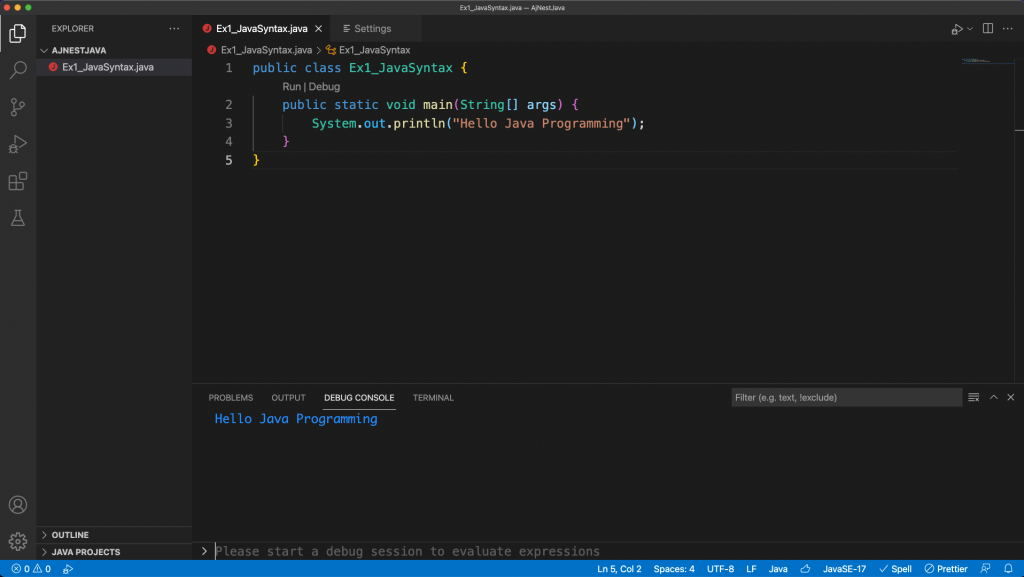Switch to the TERMINAL panel tab
This screenshot has height=577, width=1024.
click(x=433, y=398)
